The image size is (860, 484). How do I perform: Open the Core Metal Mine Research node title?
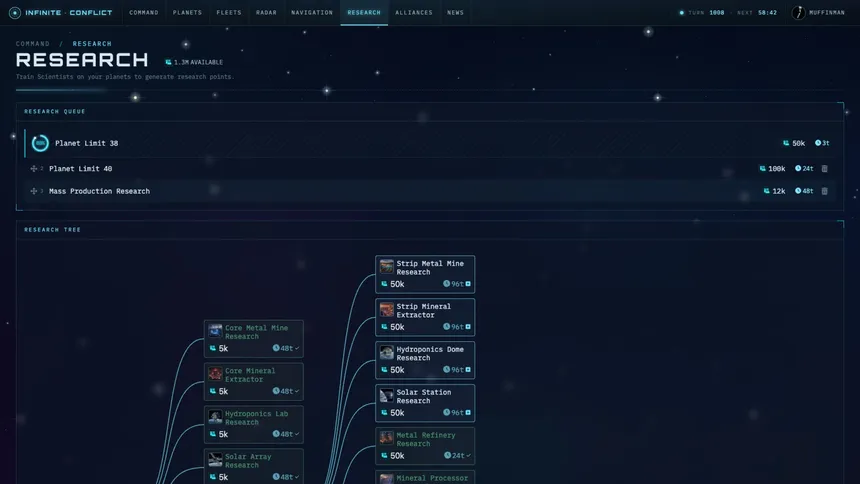pyautogui.click(x=256, y=332)
